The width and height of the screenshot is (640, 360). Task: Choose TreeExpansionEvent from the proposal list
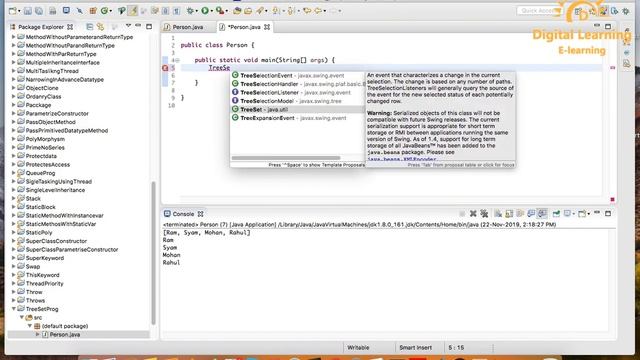click(x=297, y=118)
